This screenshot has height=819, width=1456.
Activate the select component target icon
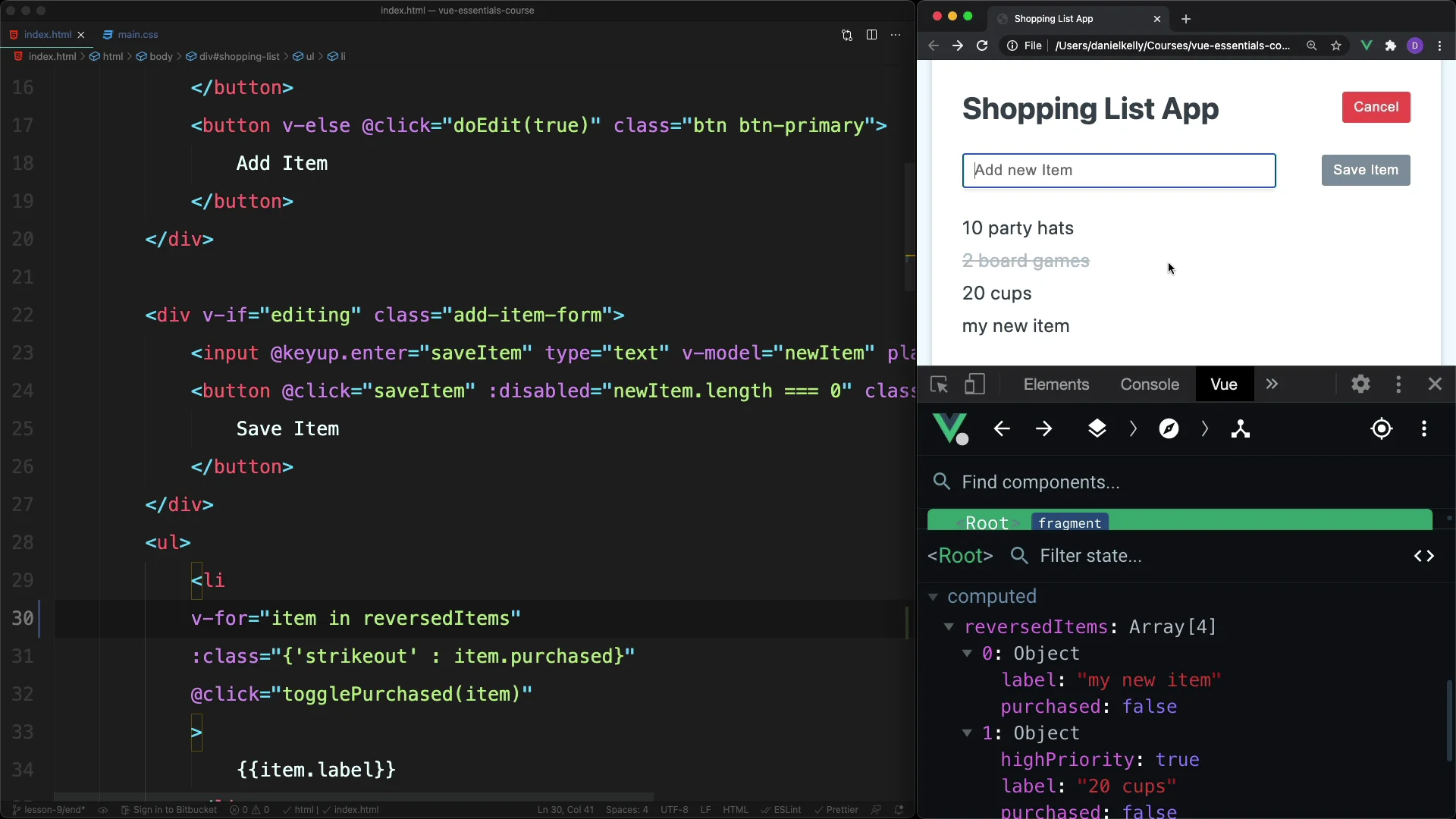pyautogui.click(x=1382, y=428)
